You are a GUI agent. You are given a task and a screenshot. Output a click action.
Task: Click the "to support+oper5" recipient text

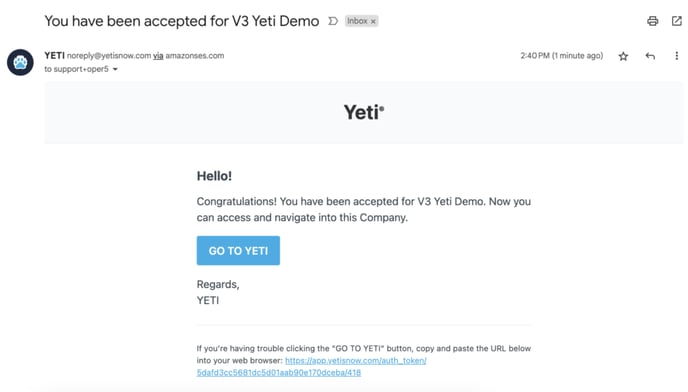[76, 69]
